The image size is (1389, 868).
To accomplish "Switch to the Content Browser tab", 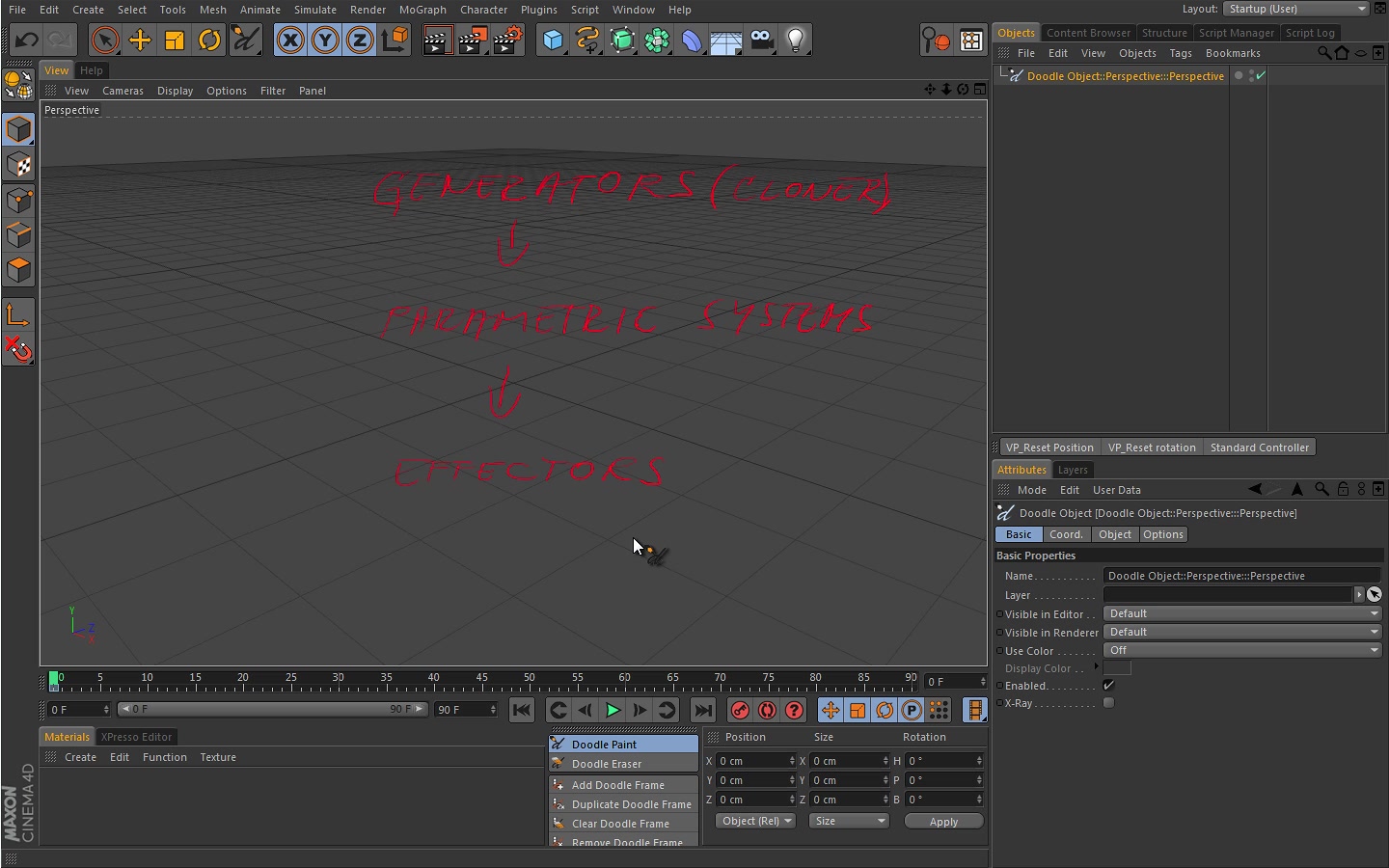I will coord(1088,32).
